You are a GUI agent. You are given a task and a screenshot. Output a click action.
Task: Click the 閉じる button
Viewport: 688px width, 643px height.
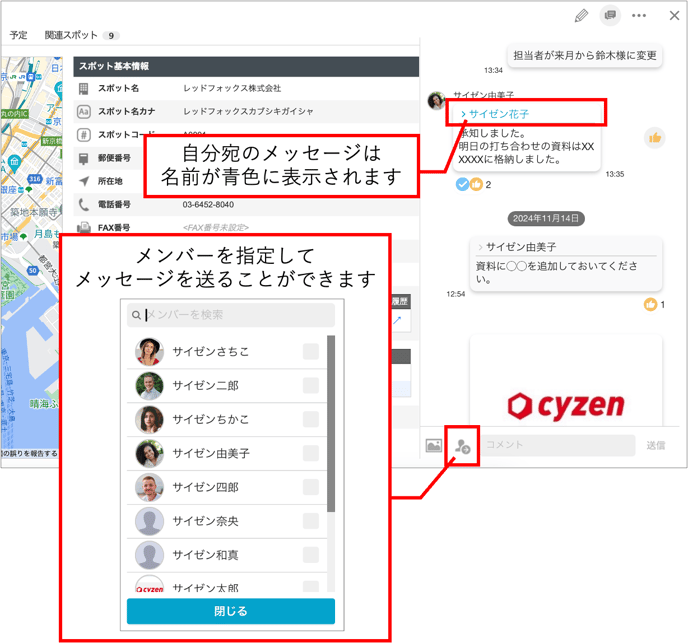tap(231, 611)
